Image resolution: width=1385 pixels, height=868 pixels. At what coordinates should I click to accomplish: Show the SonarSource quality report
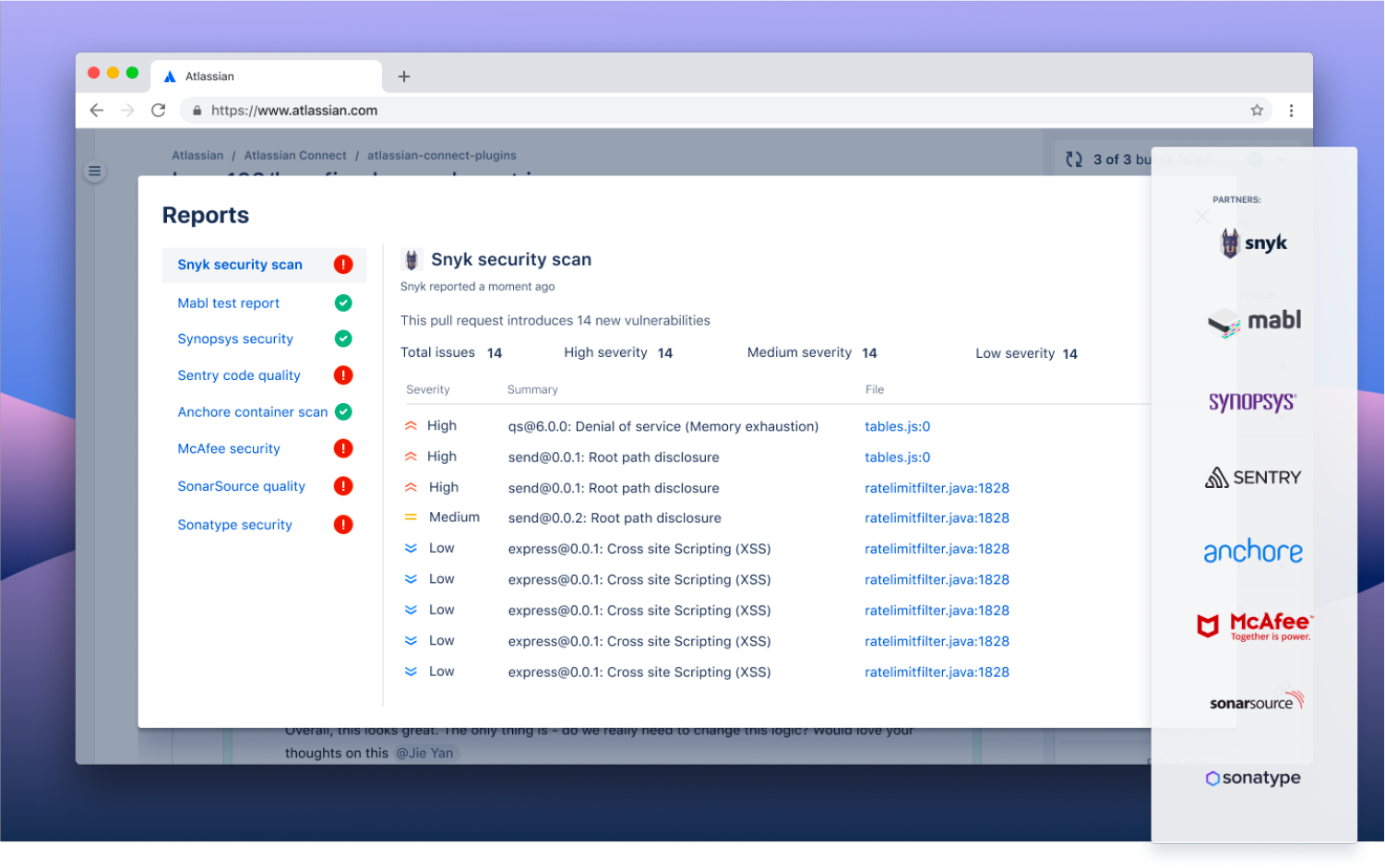tap(241, 486)
